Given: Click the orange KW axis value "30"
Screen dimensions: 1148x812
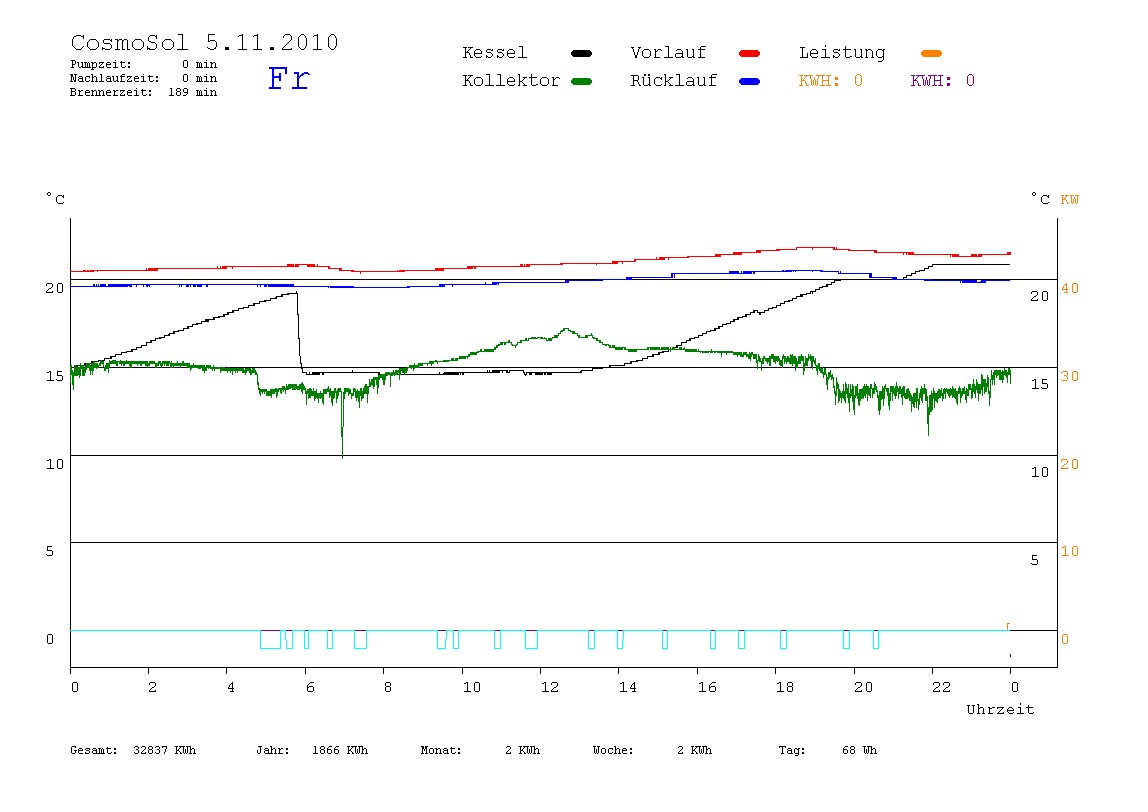Looking at the screenshot, I should click(1070, 376).
